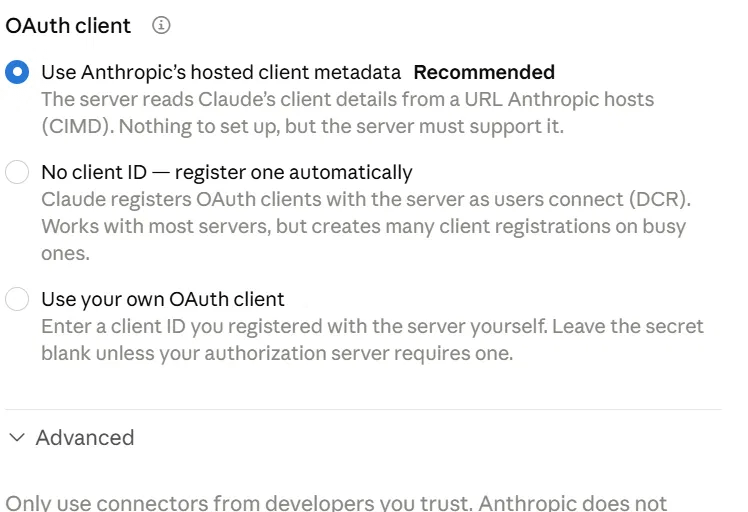
Task: Open the OAuth client info tooltip icon
Action: [x=161, y=25]
